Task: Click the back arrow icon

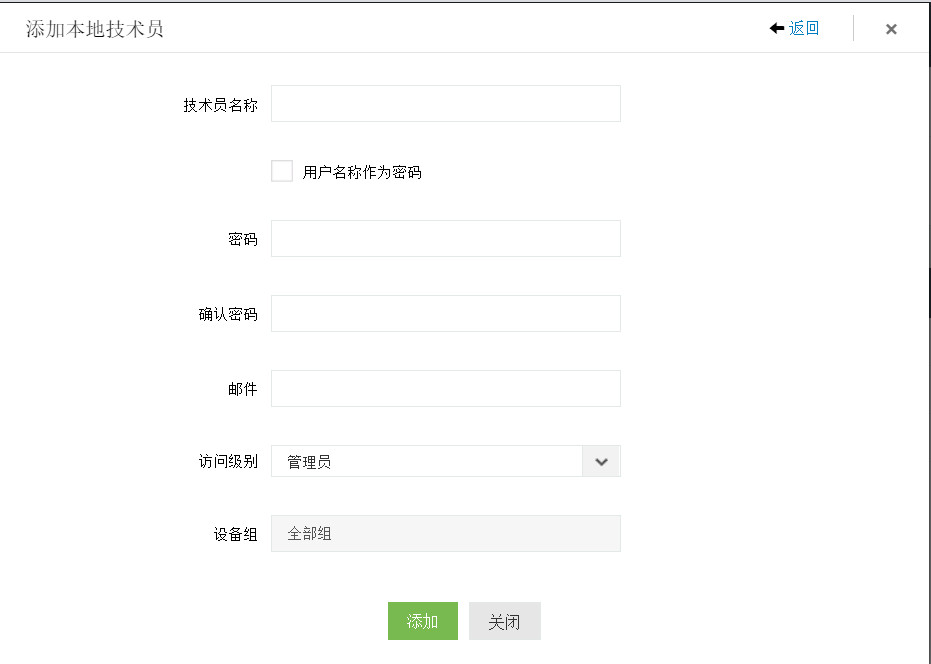Action: [x=776, y=28]
